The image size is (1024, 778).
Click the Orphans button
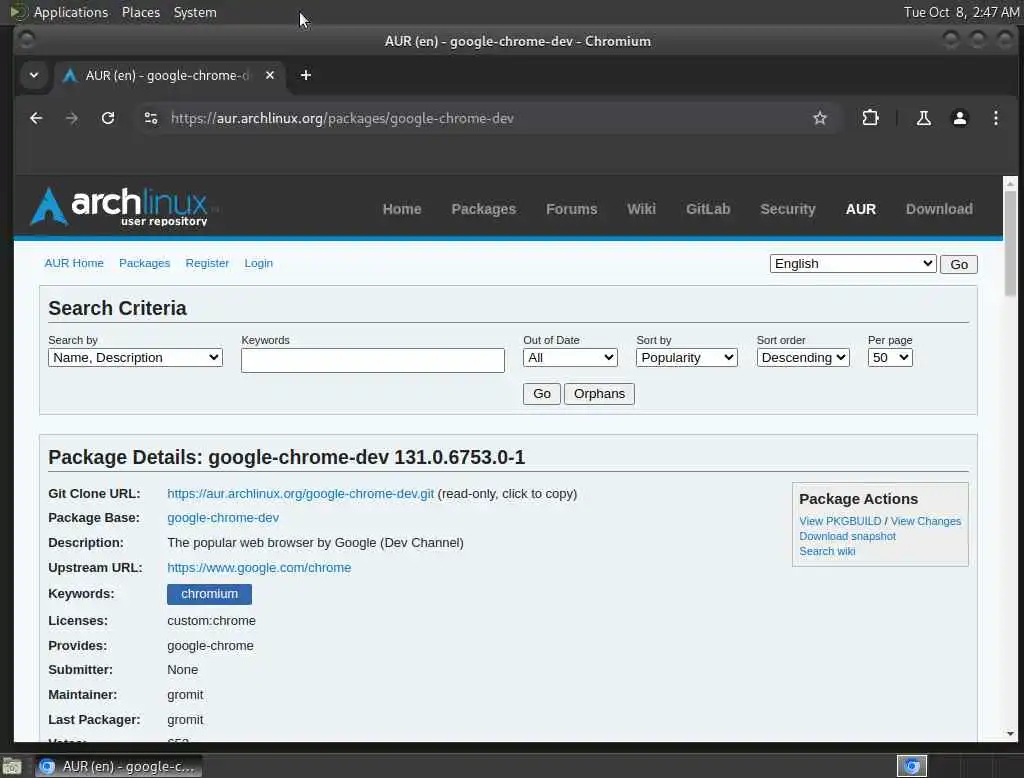click(x=599, y=394)
